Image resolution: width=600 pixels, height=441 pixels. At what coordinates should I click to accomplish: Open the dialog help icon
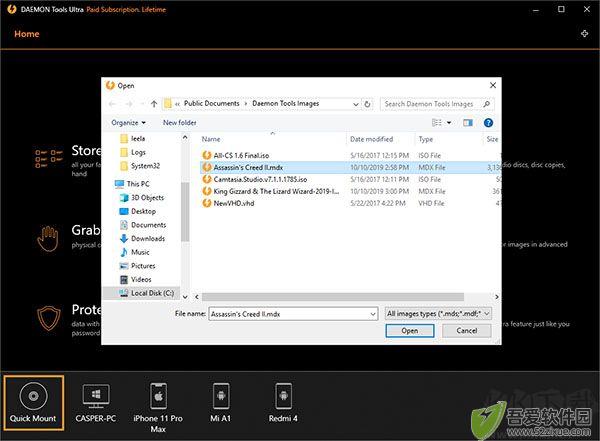point(488,122)
